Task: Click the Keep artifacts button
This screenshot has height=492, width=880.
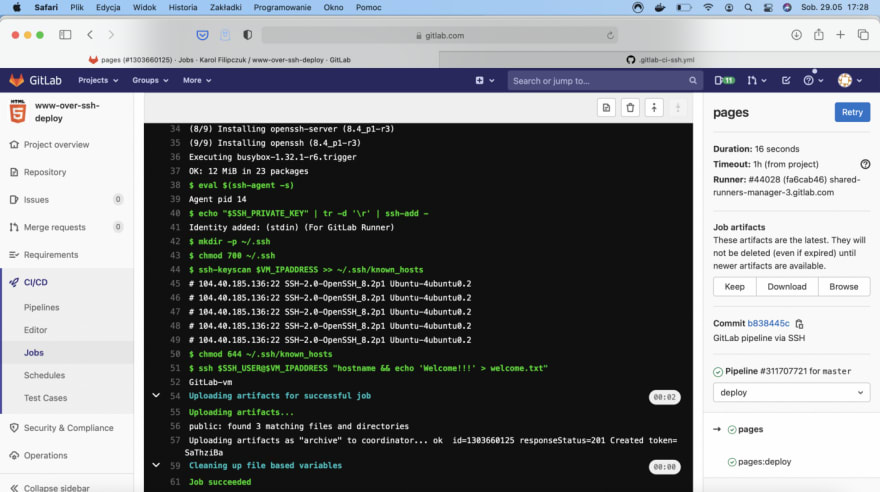Action: click(734, 287)
